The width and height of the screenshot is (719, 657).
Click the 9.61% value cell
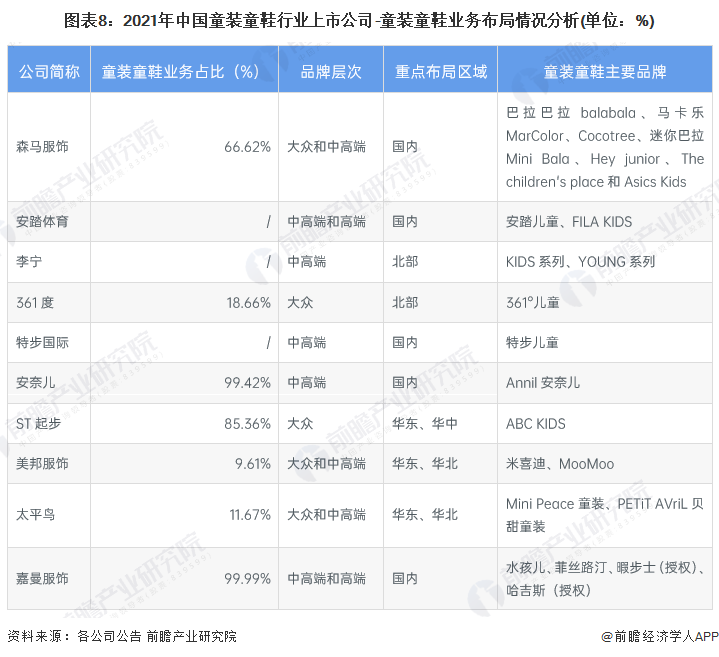(184, 464)
